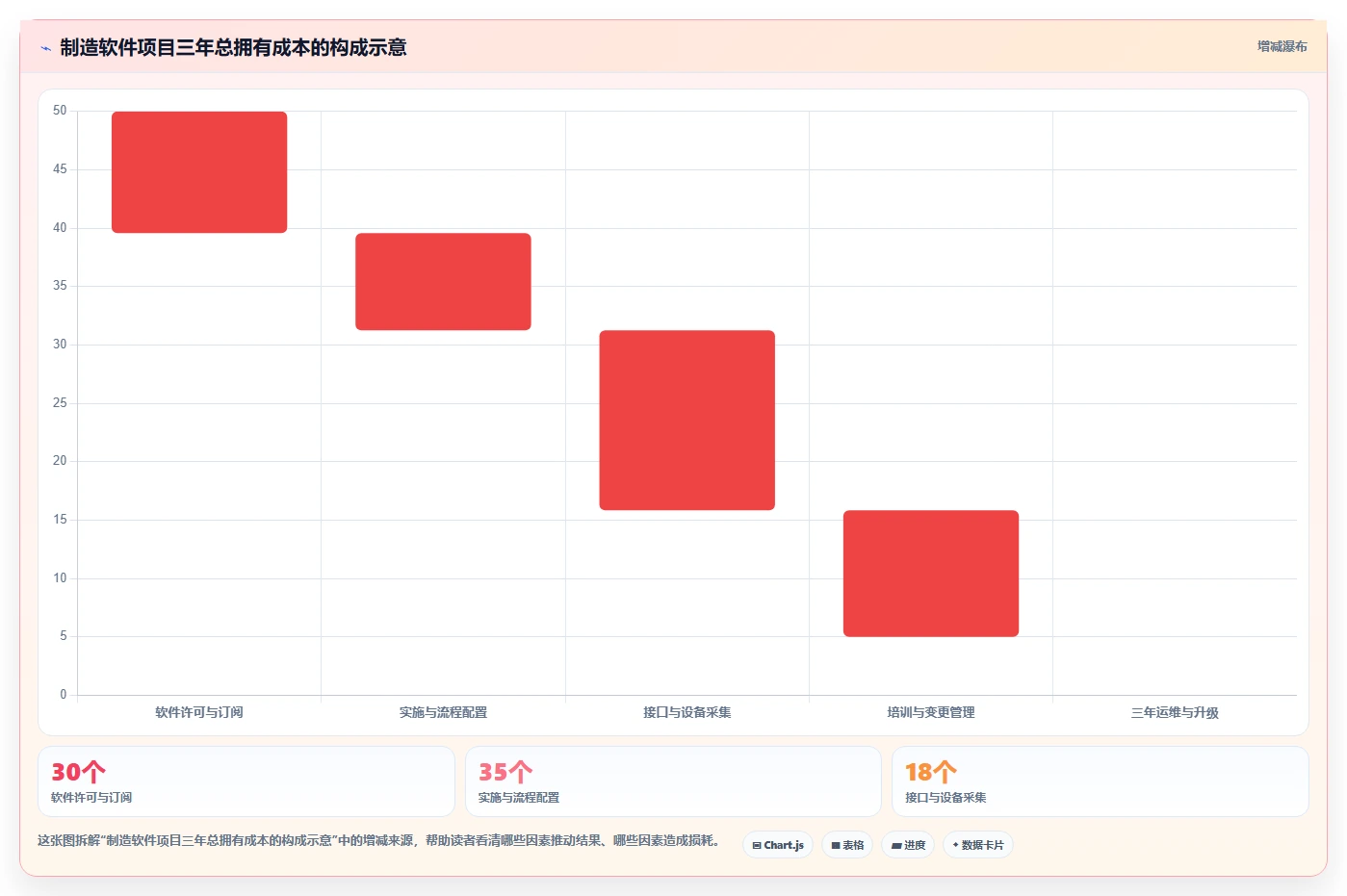Image resolution: width=1347 pixels, height=896 pixels.
Task: Click the lightning icon beside the chart title
Action: pyautogui.click(x=45, y=48)
